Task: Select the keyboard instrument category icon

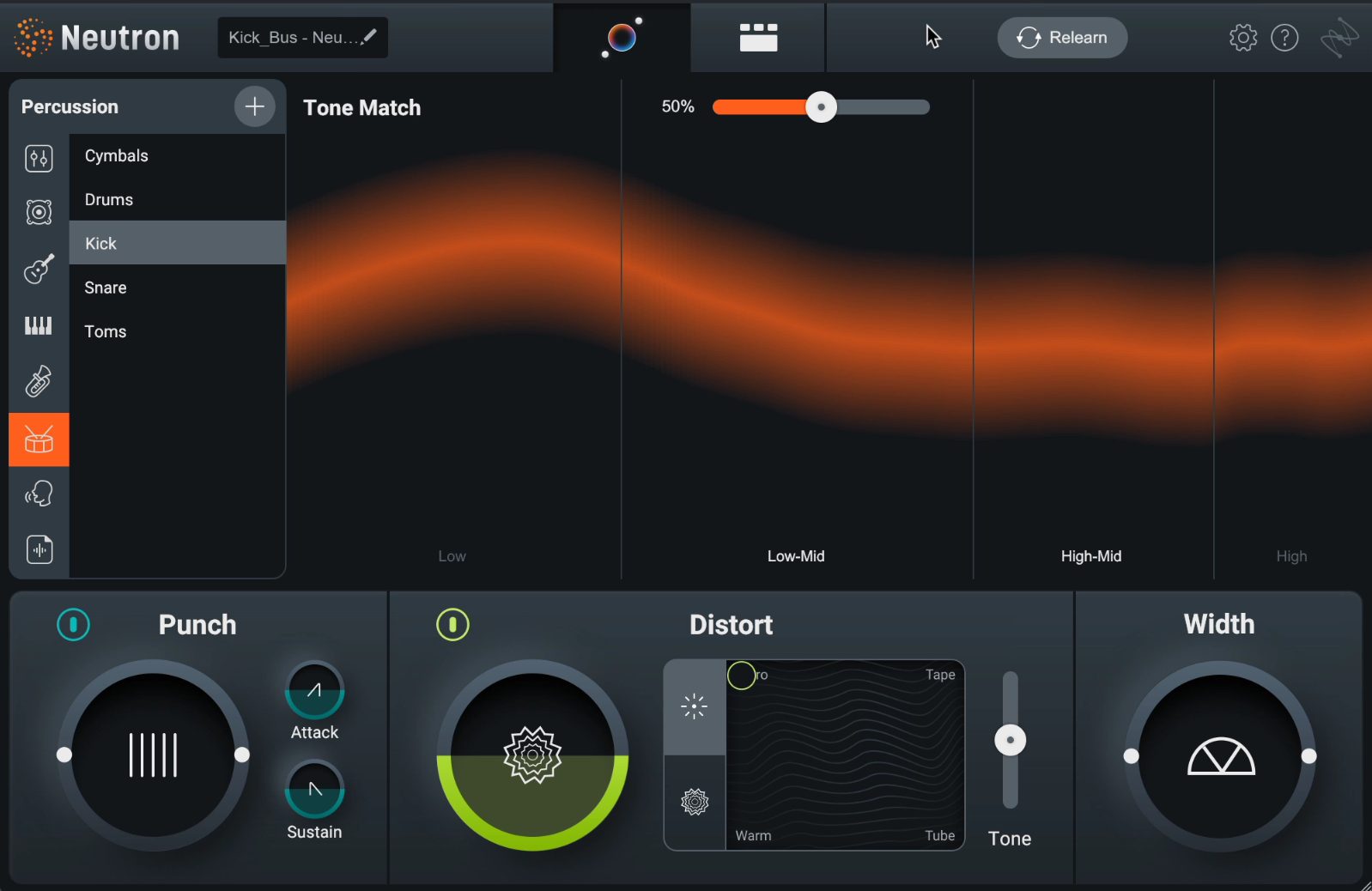Action: [39, 325]
